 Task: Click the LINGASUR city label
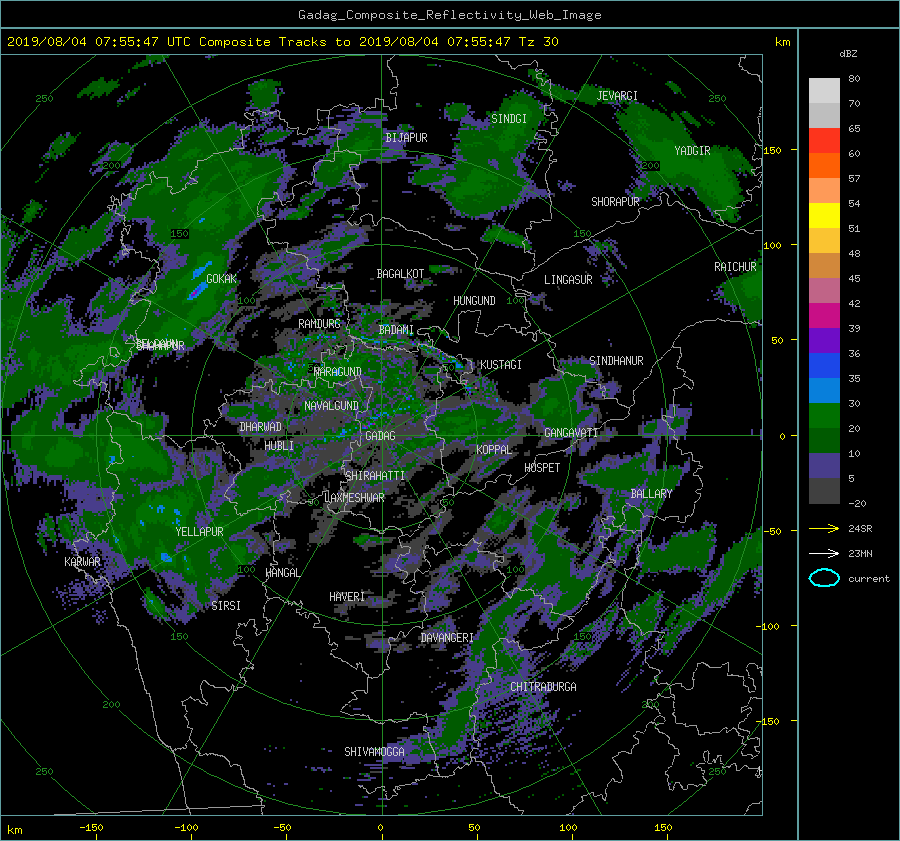568,280
